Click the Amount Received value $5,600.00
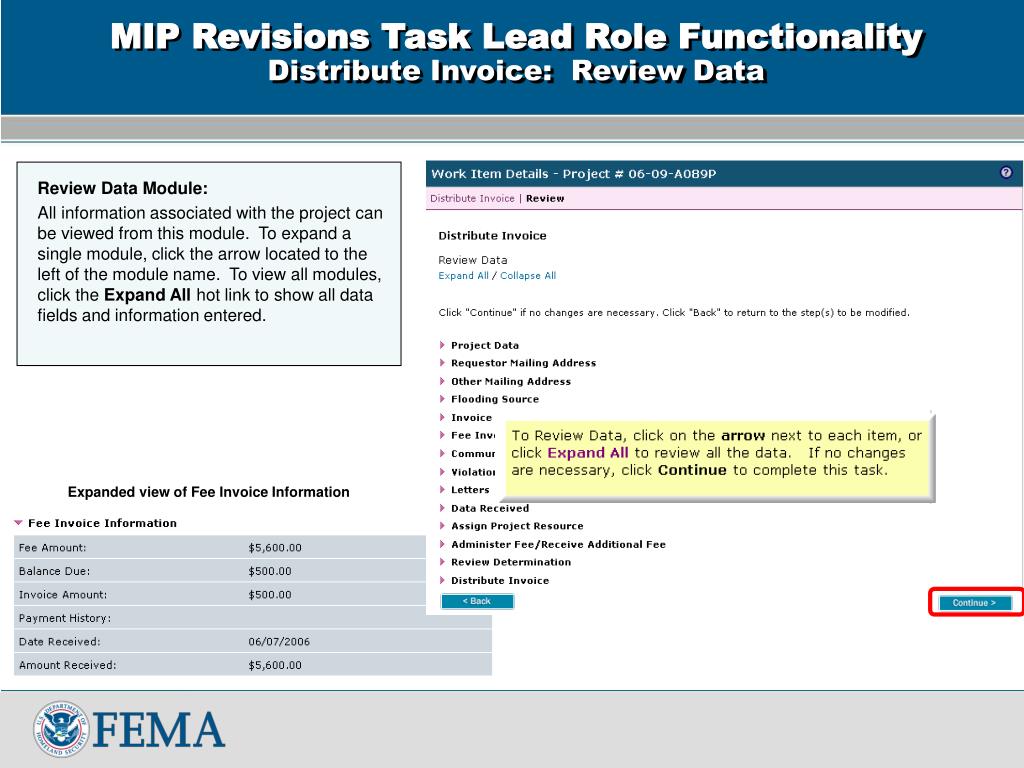Screen dimensions: 1024x768 [x=275, y=665]
